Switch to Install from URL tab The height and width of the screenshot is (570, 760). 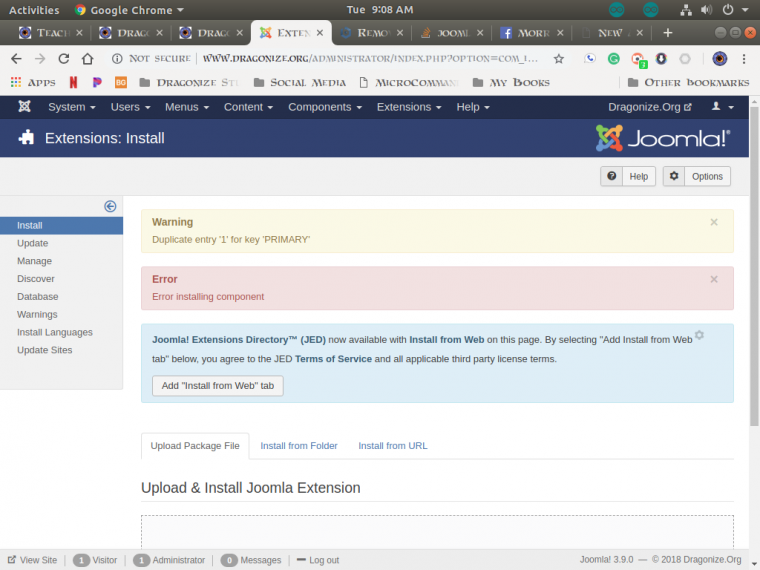tap(393, 446)
